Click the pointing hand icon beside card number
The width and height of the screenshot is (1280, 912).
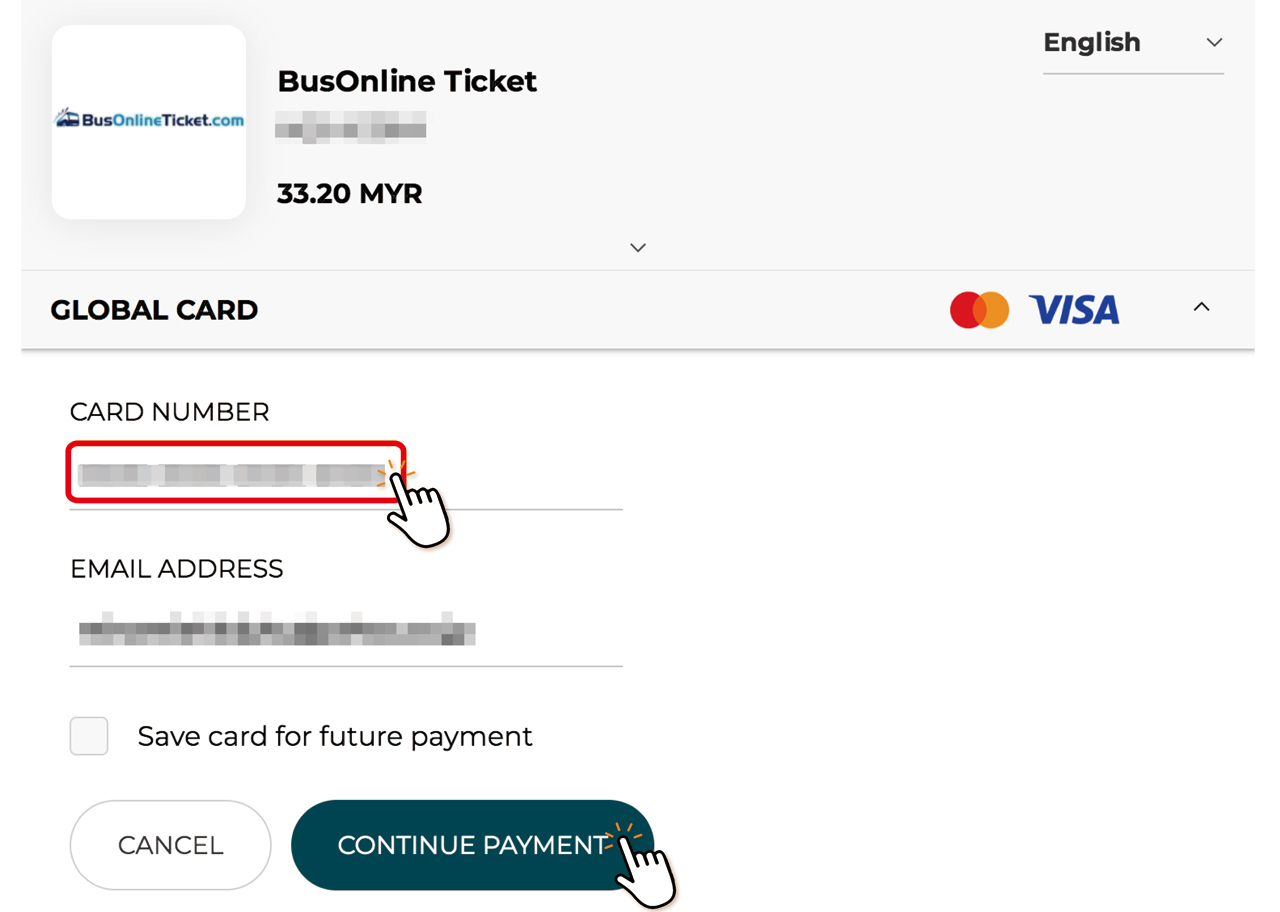tap(418, 507)
